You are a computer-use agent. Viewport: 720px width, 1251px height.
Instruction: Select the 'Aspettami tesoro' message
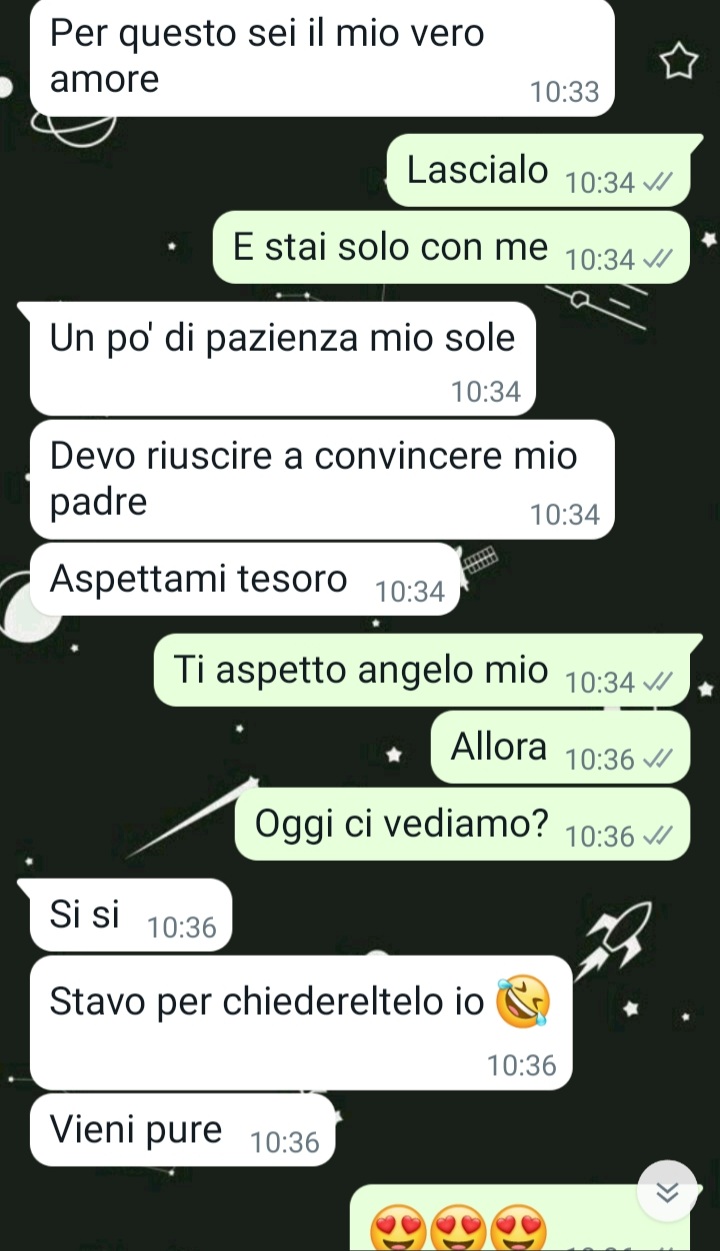tap(244, 579)
